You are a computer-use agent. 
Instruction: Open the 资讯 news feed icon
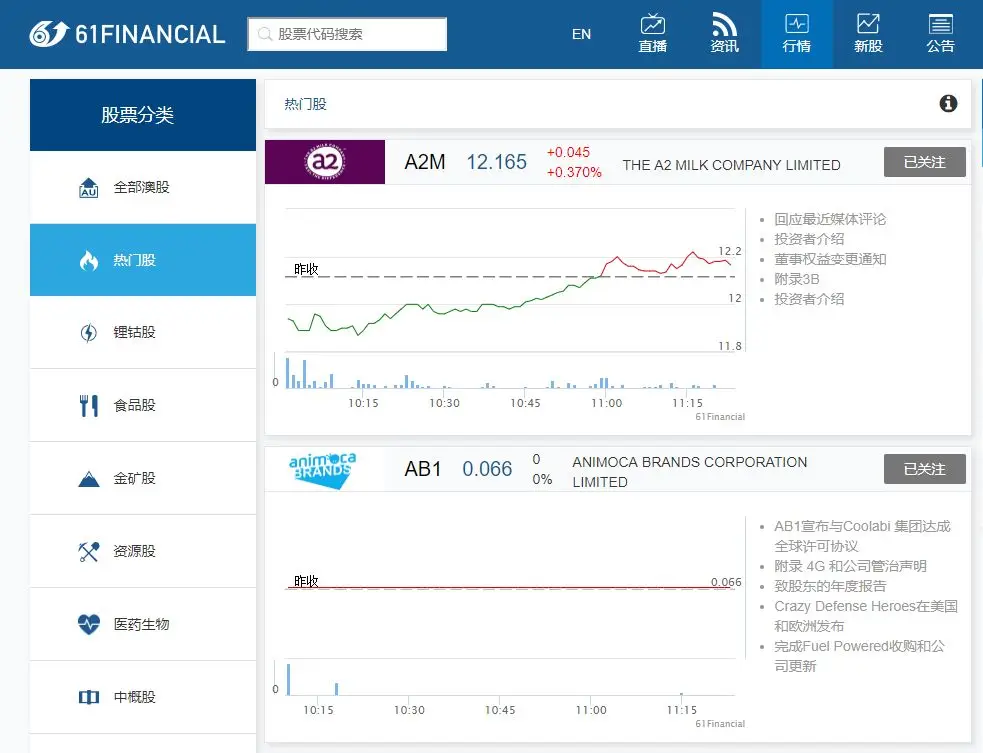tap(724, 34)
